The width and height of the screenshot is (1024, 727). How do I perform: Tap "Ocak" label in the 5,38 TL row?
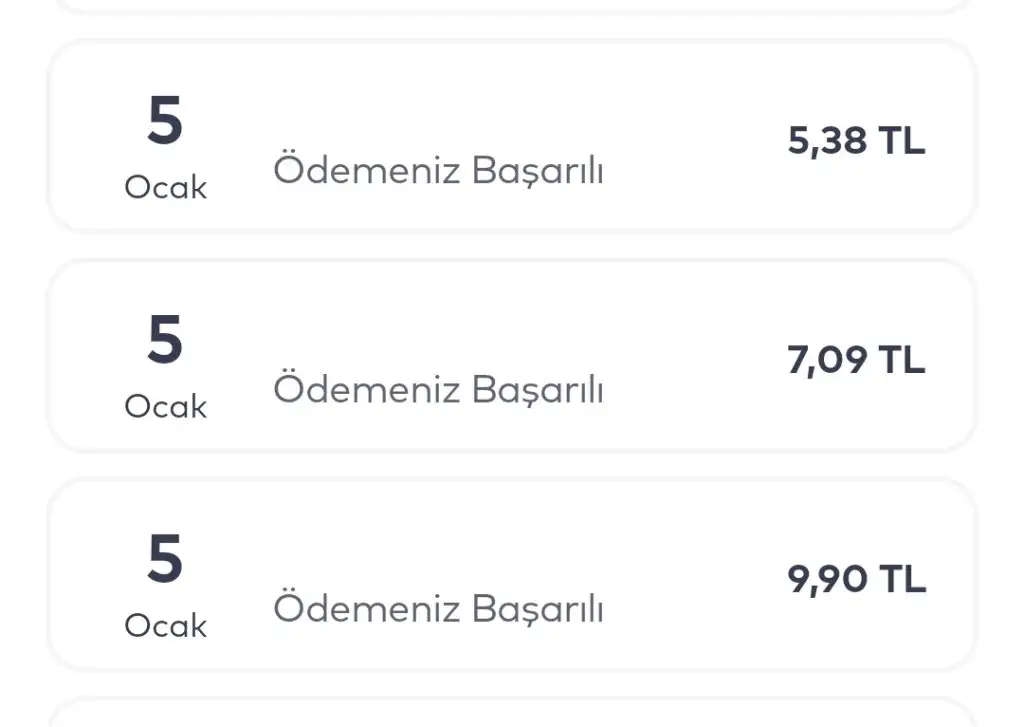click(x=165, y=188)
